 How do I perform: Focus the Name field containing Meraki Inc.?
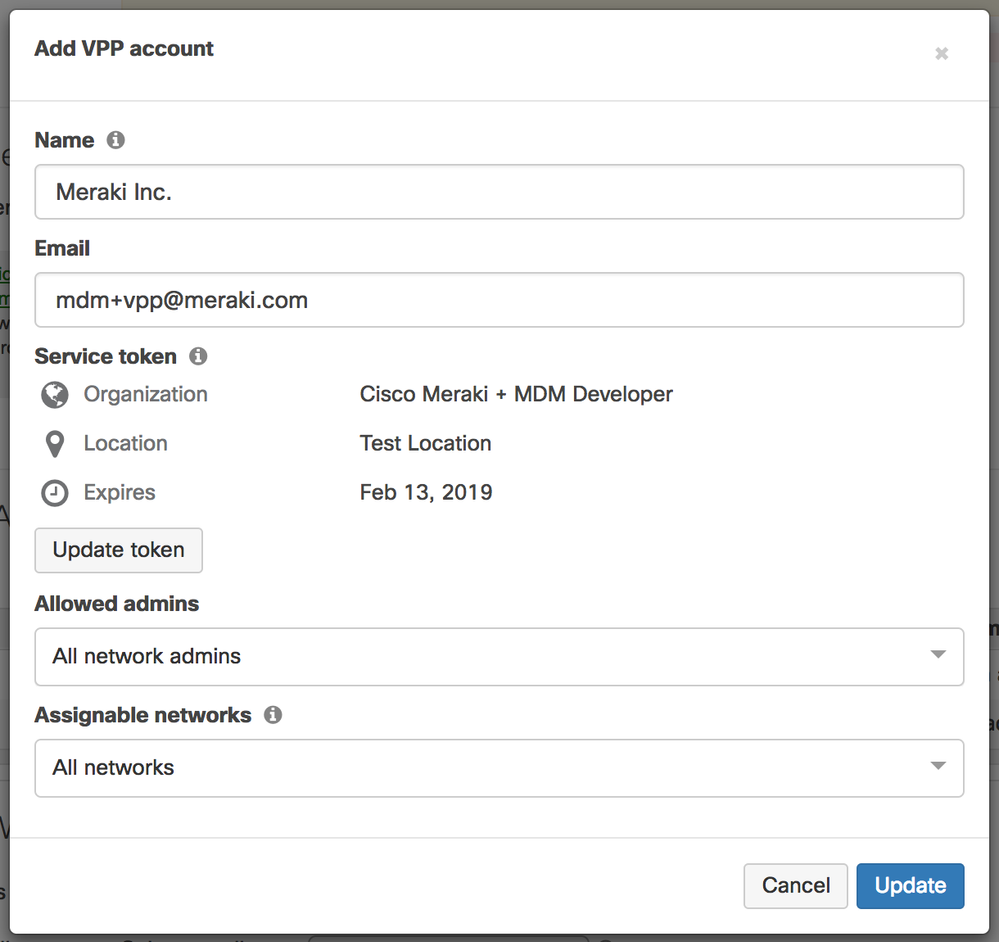pos(499,192)
